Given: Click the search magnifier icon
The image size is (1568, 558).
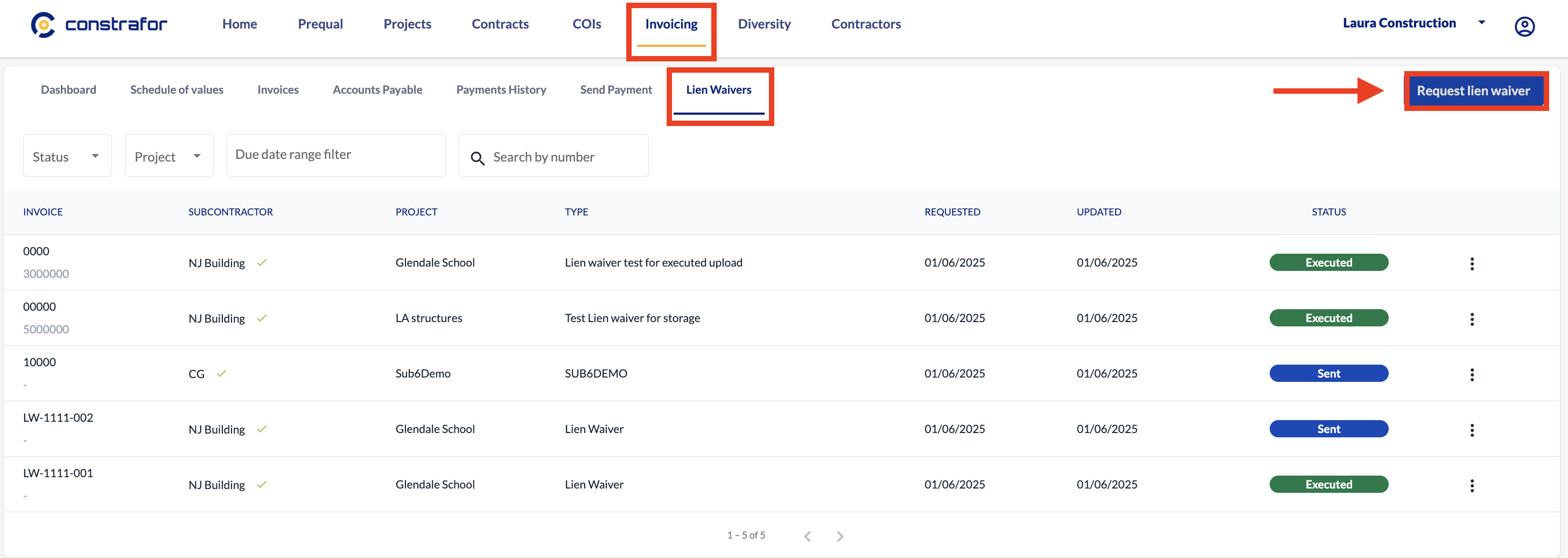Looking at the screenshot, I should point(477,158).
